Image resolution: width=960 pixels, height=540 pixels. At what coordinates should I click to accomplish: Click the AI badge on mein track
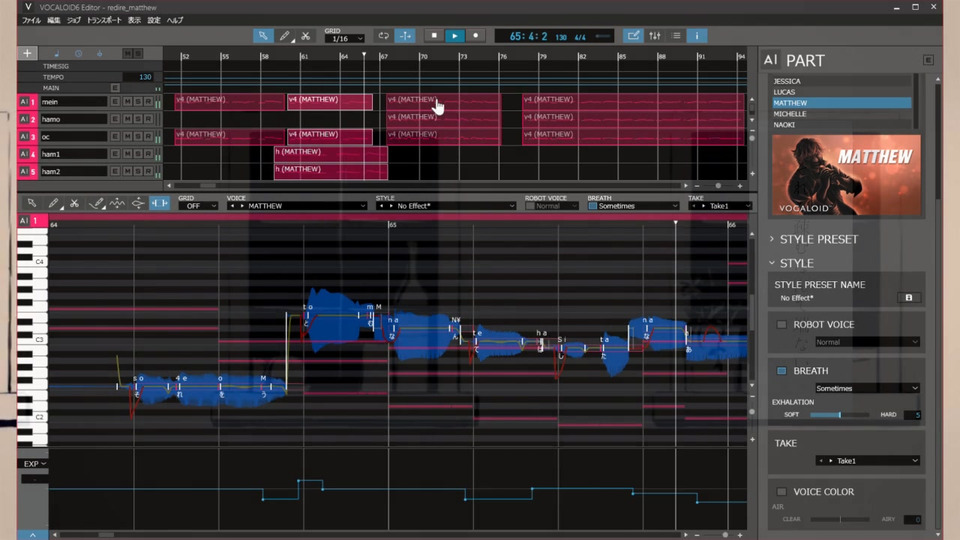(x=24, y=102)
